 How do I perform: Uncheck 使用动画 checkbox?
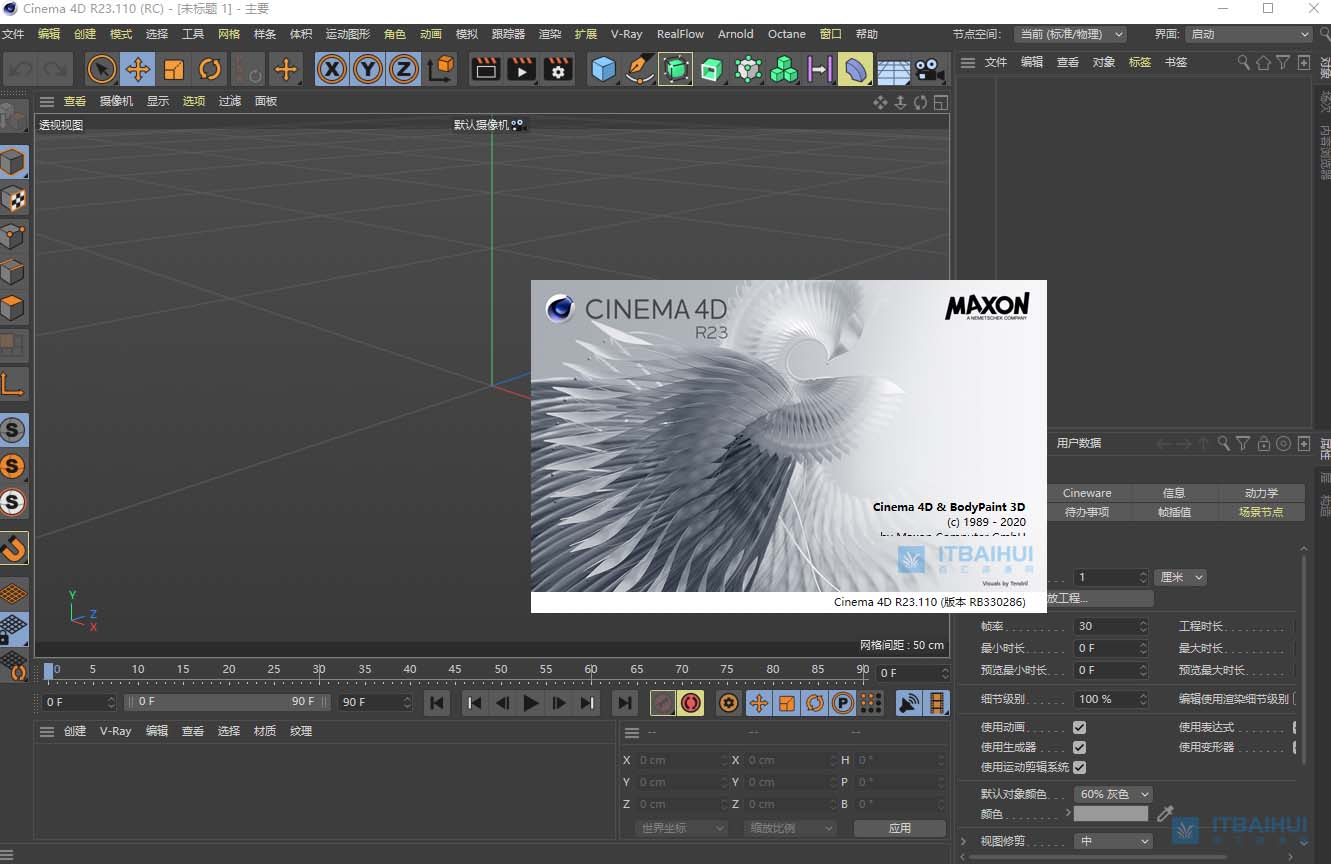pos(1079,727)
